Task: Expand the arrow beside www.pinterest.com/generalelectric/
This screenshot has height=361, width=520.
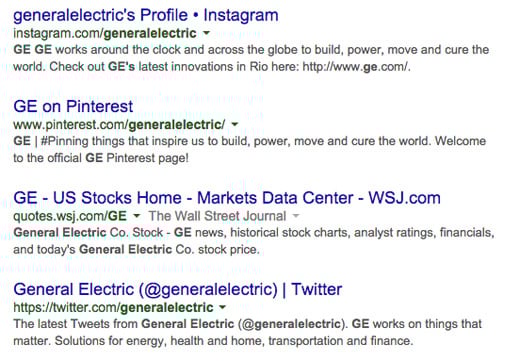Action: point(235,124)
